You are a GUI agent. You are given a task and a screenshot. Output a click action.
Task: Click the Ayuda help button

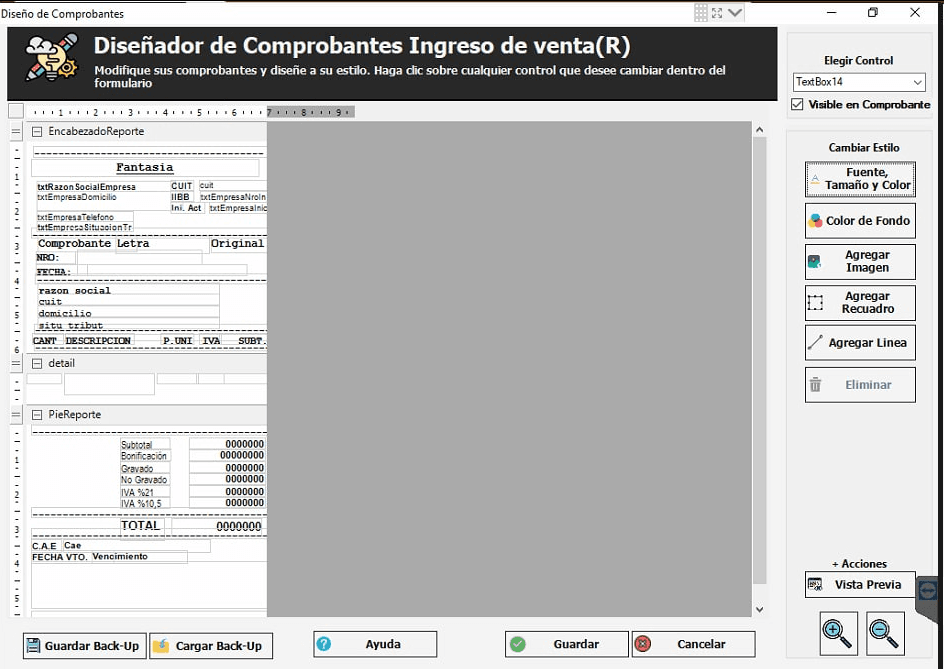[x=375, y=644]
